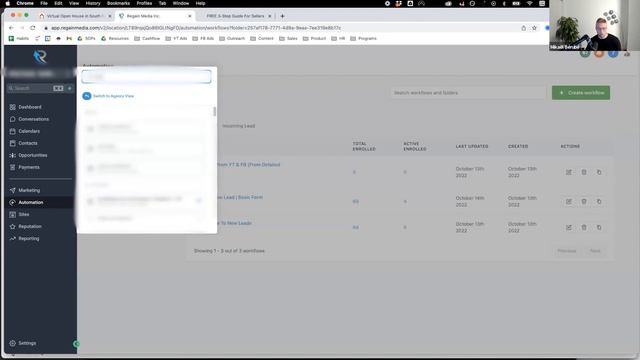Edit the 'To New Leads' workflow
This screenshot has width=640, height=360.
point(569,227)
